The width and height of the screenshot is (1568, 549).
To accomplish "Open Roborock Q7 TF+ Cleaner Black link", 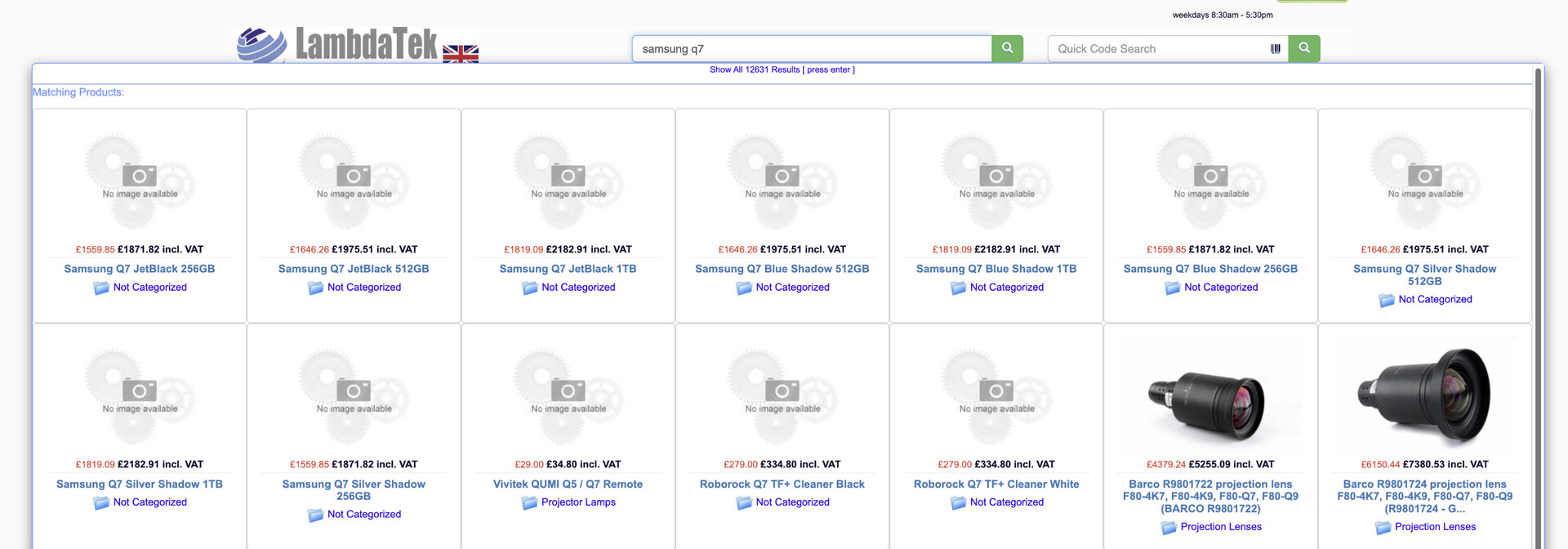I will 782,484.
